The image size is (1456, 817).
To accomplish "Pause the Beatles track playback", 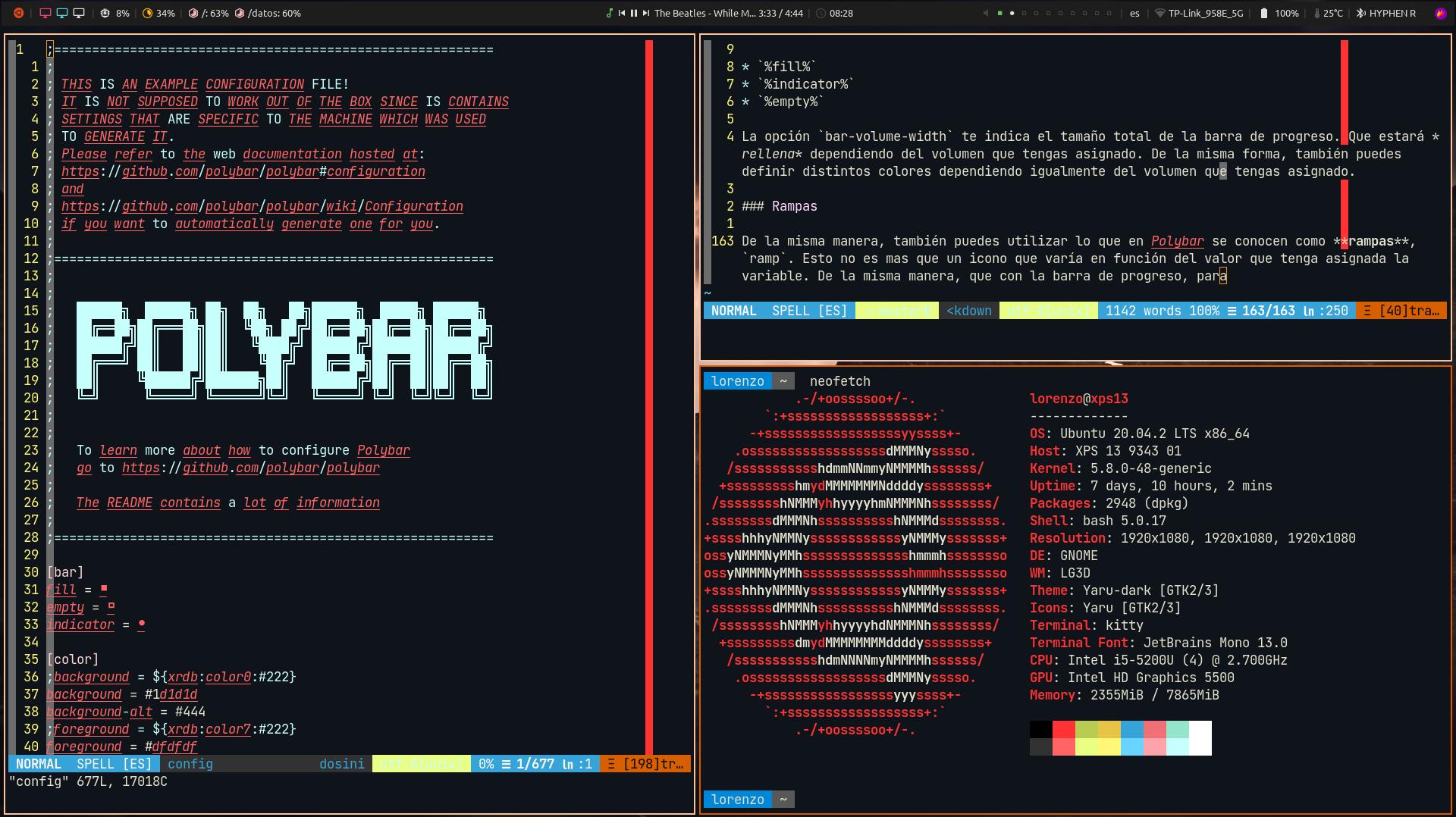I will (x=634, y=13).
